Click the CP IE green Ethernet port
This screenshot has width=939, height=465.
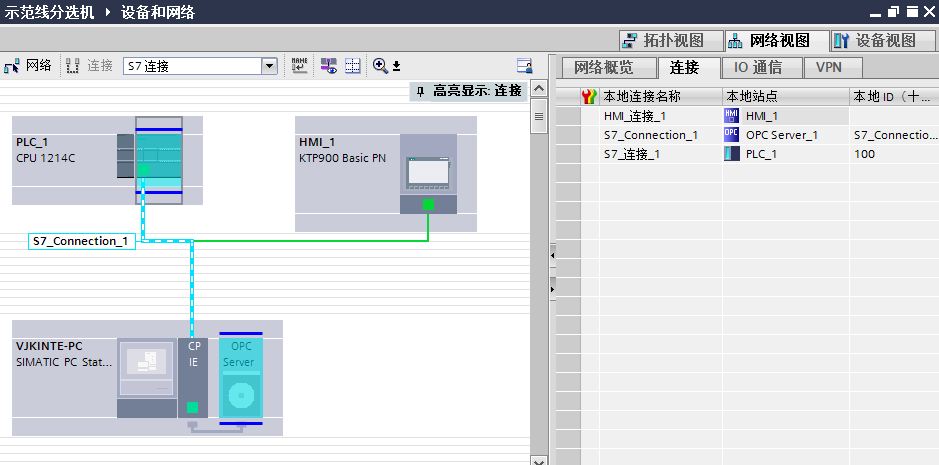click(x=192, y=407)
